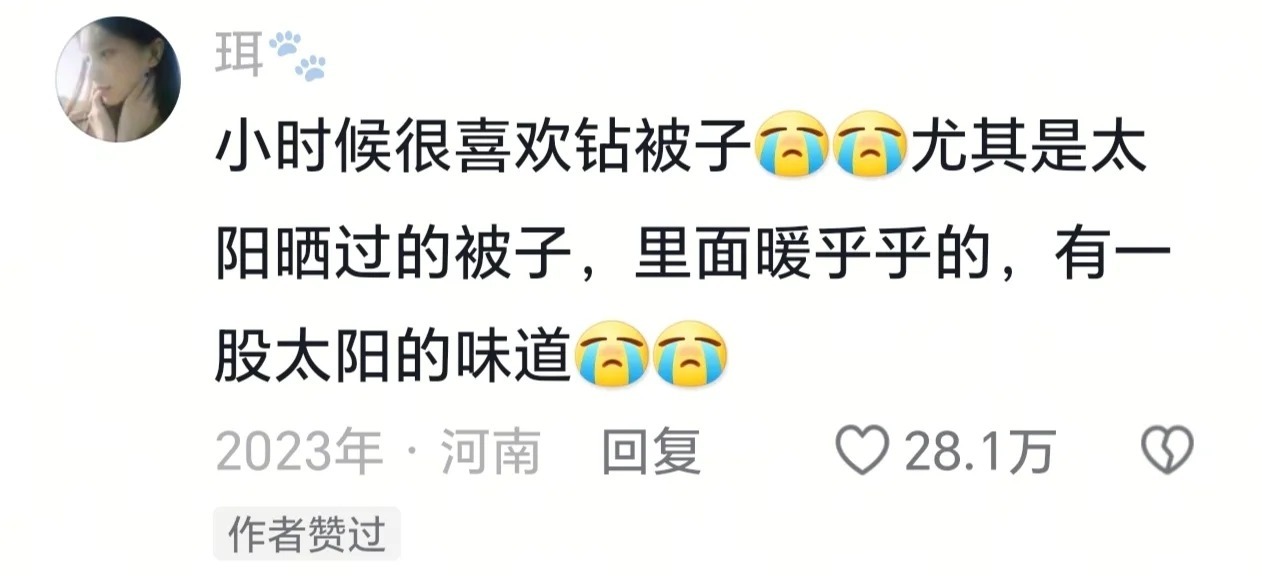This screenshot has width=1262, height=576.
Task: Like the comment with the heart icon
Action: [x=862, y=450]
